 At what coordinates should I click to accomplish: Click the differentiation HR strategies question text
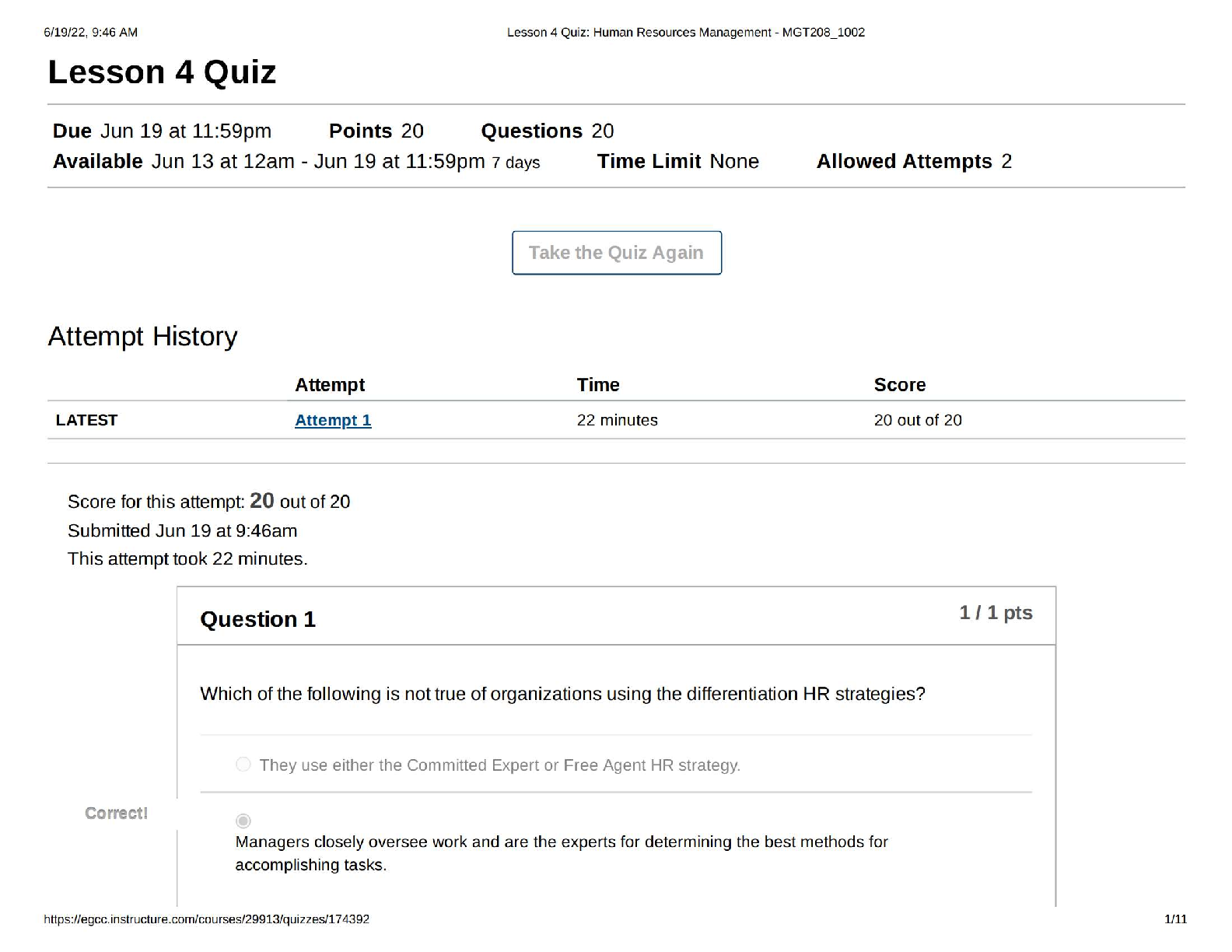[x=562, y=694]
